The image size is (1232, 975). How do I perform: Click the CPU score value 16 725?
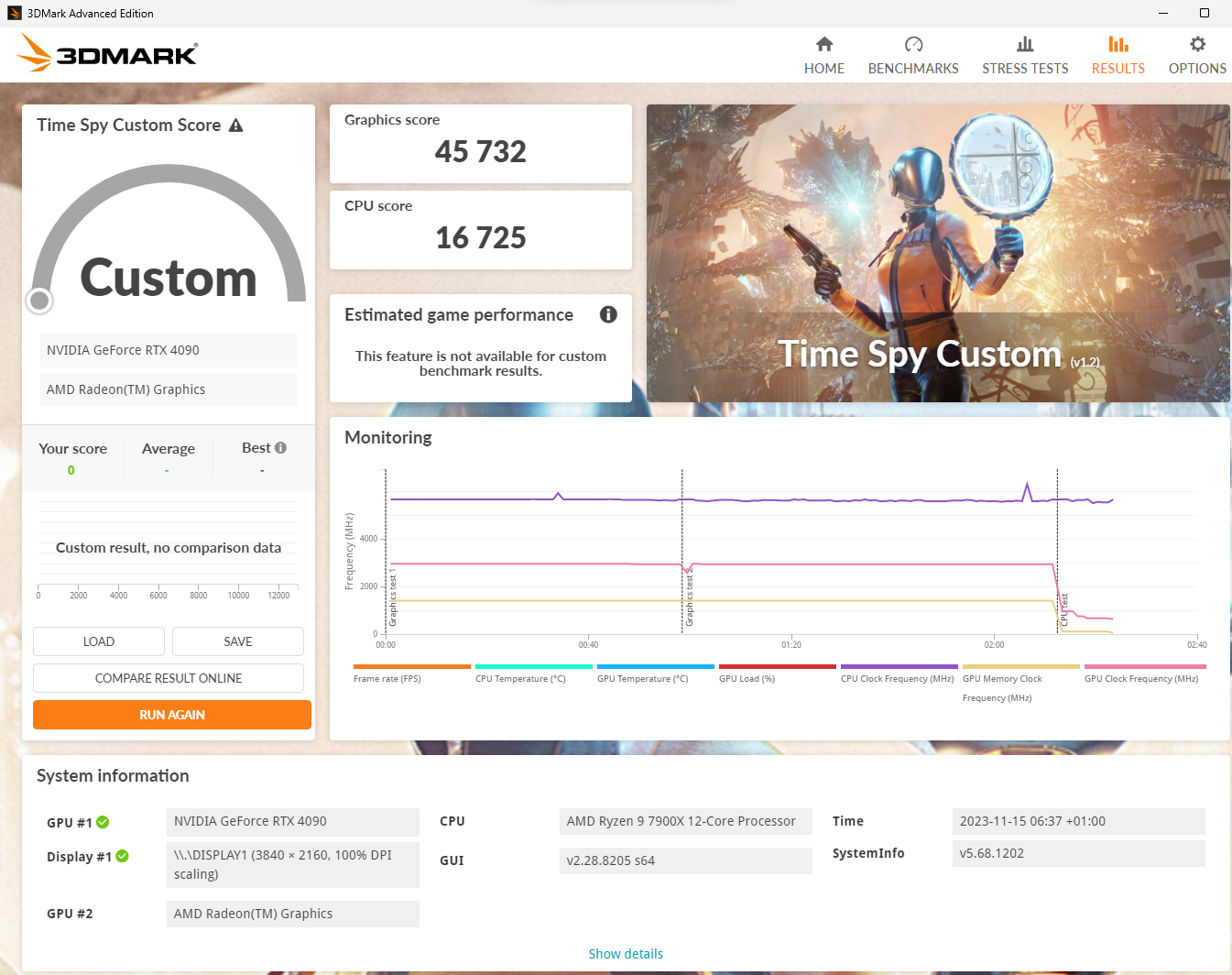(x=481, y=238)
